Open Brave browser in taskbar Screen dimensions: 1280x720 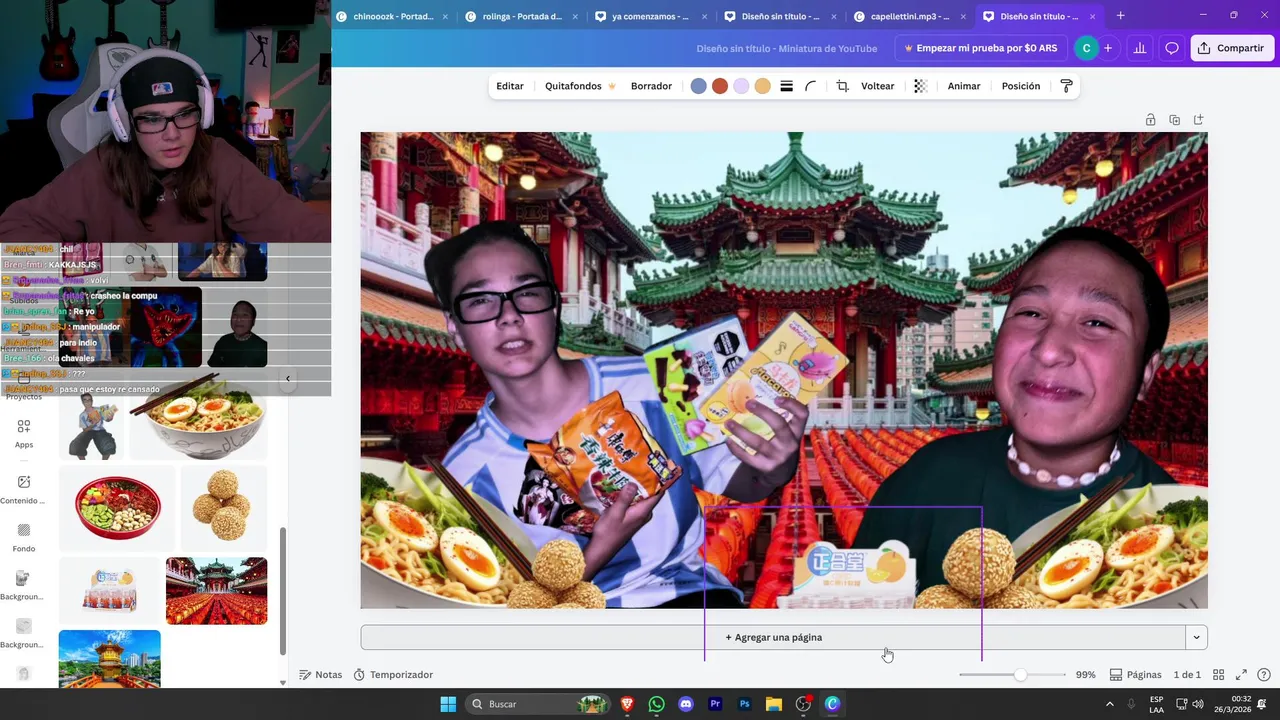click(x=627, y=704)
